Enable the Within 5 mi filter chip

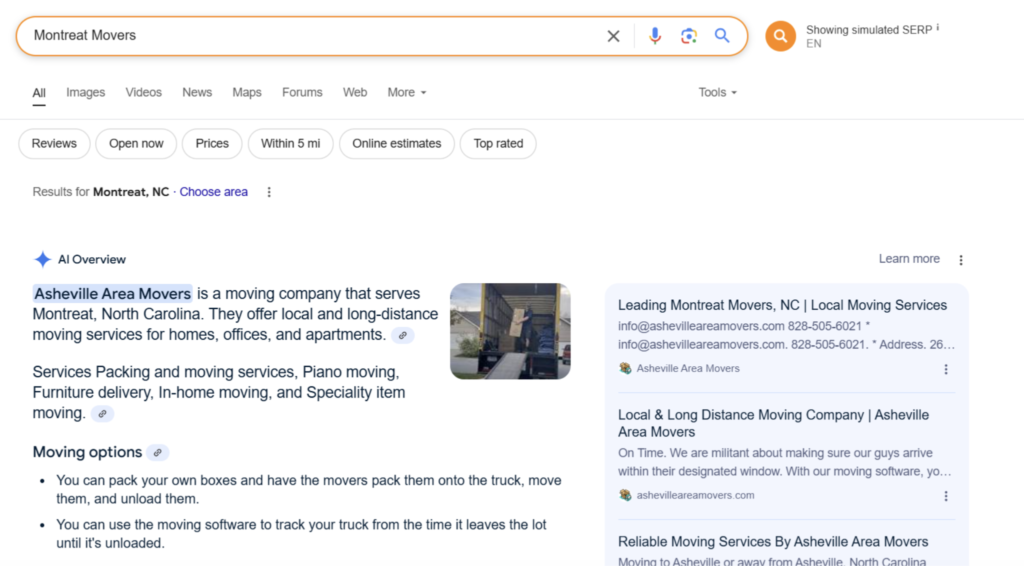290,144
